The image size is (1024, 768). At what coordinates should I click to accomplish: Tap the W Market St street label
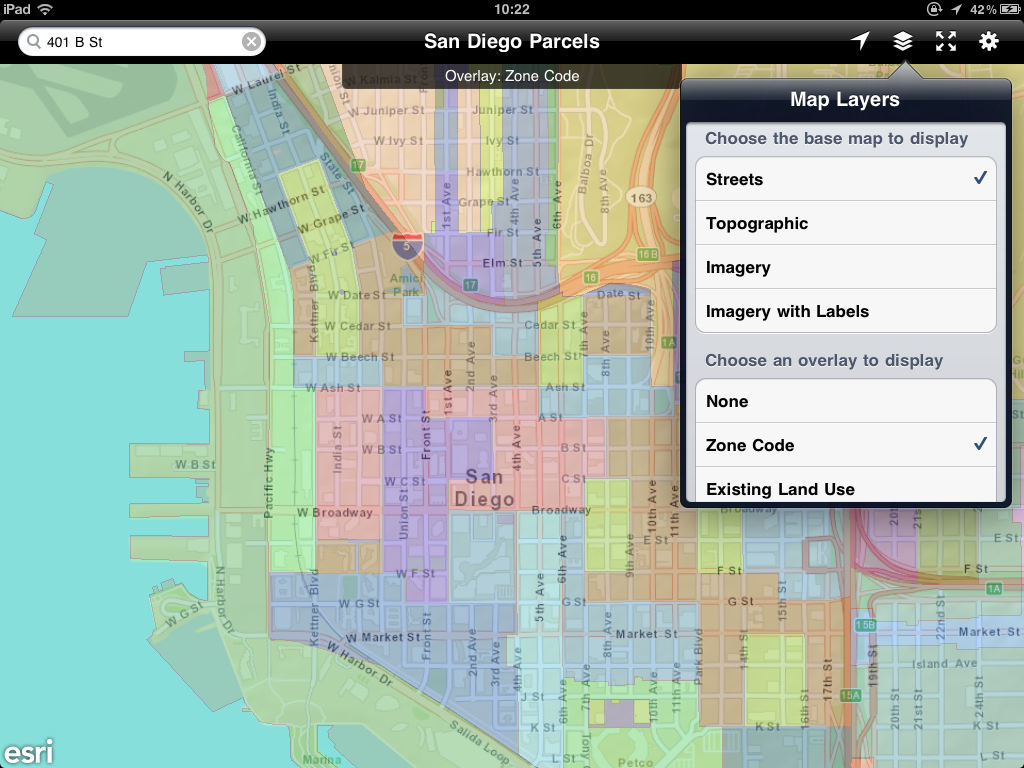pyautogui.click(x=383, y=637)
